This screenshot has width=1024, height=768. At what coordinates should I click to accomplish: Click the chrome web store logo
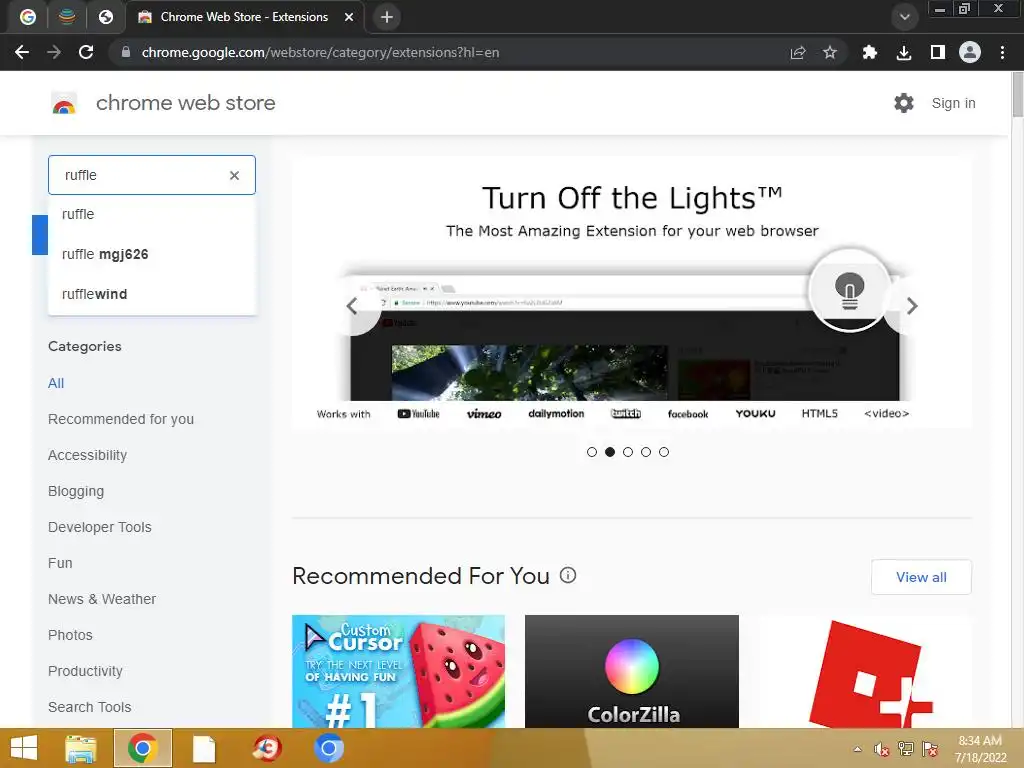[64, 103]
